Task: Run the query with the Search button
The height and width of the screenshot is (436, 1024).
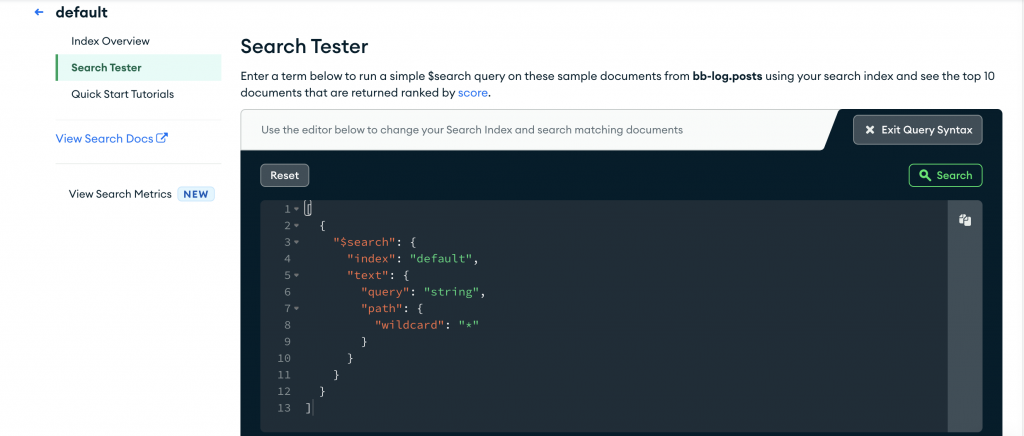Action: tap(945, 175)
